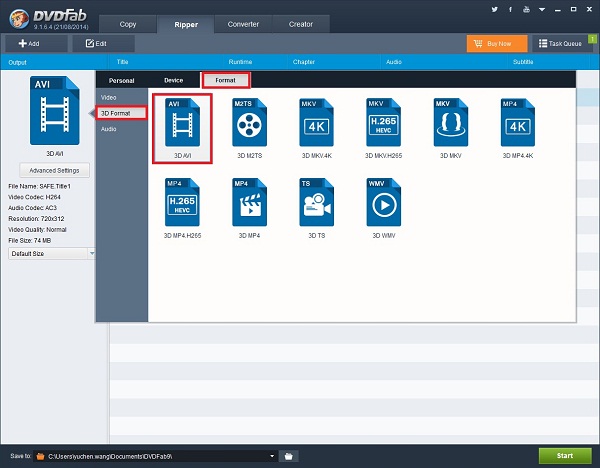This screenshot has height=468, width=600.
Task: Click the Output column header
Action: 18,62
